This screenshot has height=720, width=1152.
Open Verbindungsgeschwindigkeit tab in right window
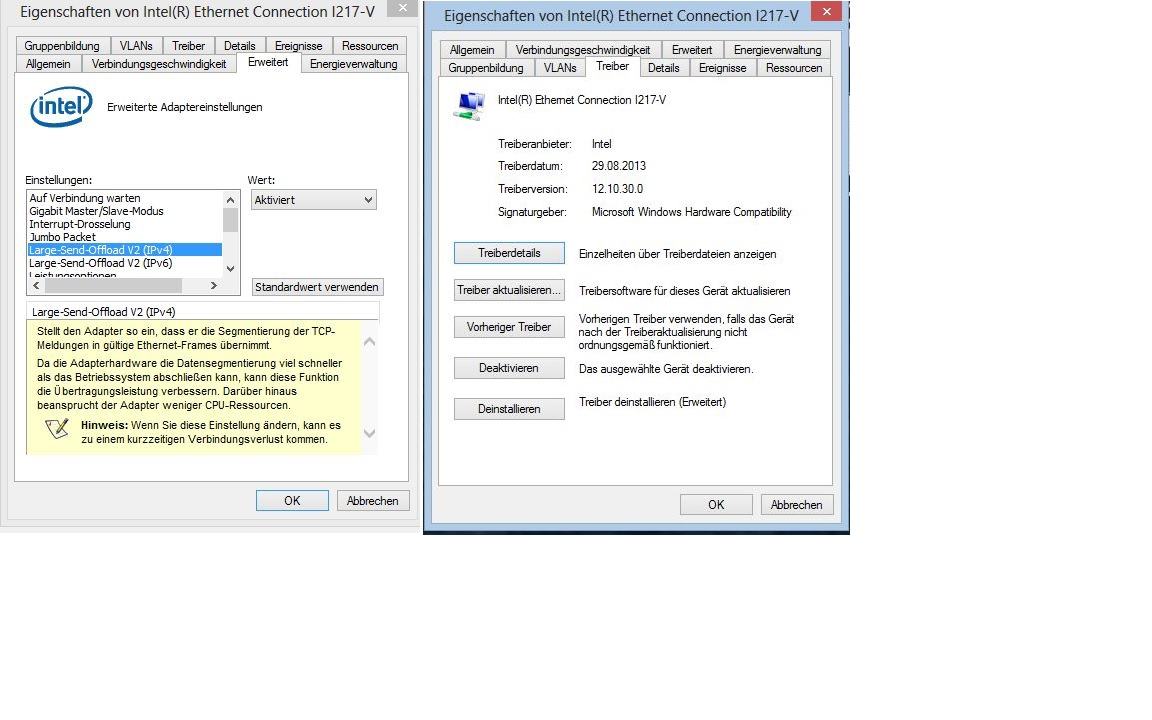click(x=583, y=50)
